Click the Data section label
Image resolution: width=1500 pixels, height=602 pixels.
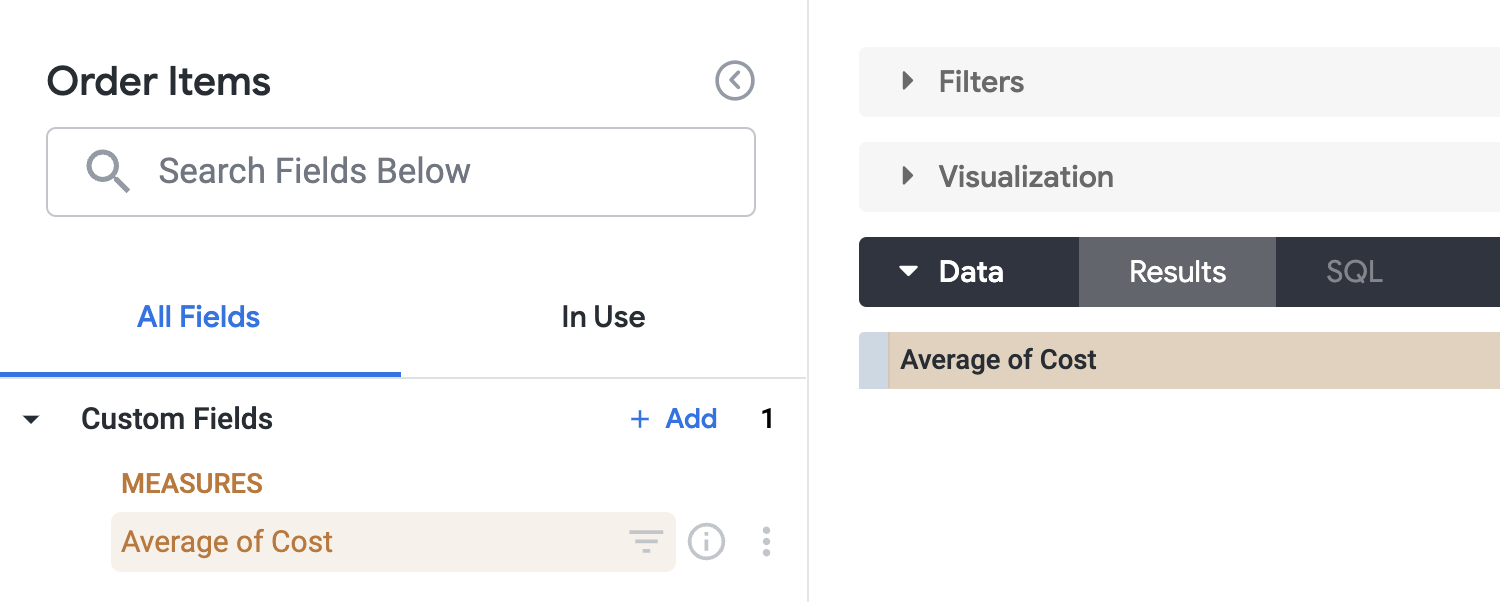click(968, 271)
